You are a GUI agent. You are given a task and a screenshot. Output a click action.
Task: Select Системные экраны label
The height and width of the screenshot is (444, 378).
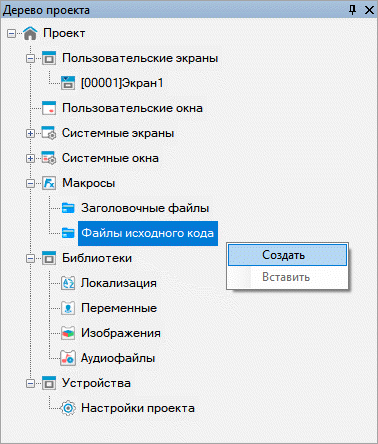118,133
